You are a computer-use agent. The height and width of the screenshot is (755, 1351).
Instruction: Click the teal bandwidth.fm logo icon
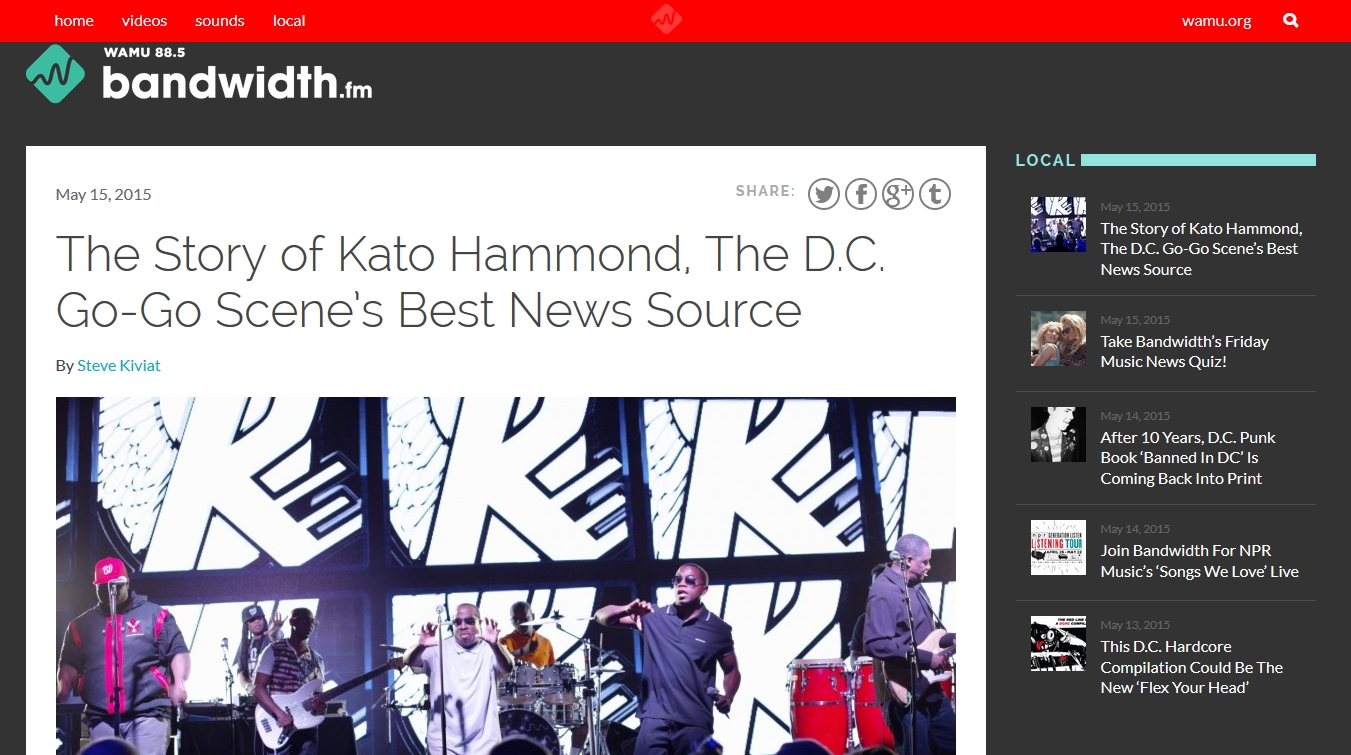click(x=55, y=74)
